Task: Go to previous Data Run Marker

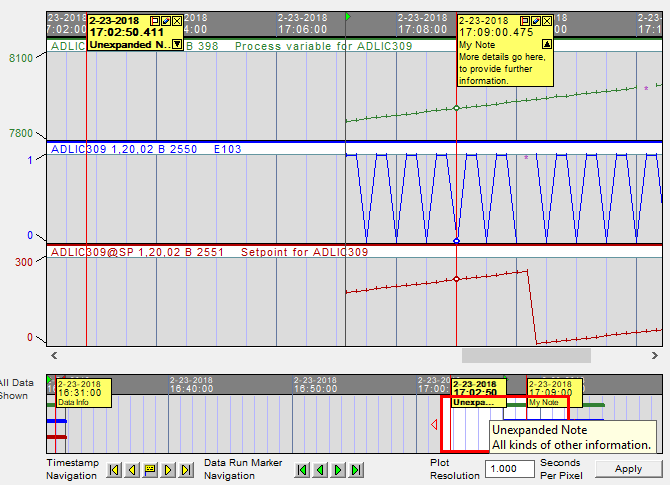Action: point(320,469)
